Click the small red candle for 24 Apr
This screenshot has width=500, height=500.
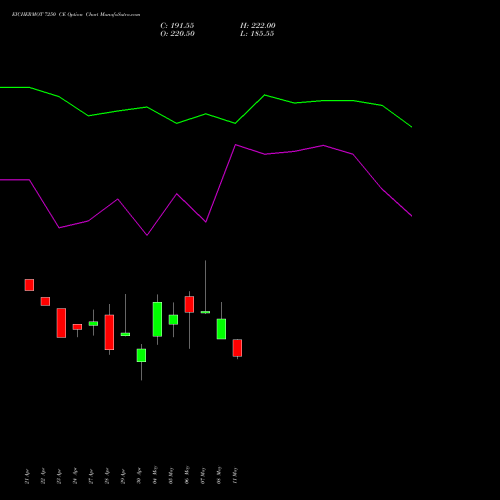77,327
